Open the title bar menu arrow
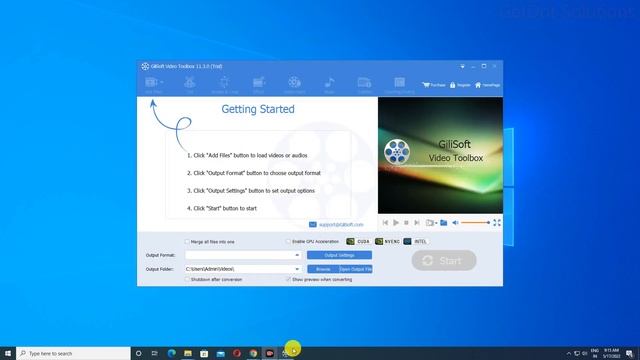640x360 pixels. 462,66
